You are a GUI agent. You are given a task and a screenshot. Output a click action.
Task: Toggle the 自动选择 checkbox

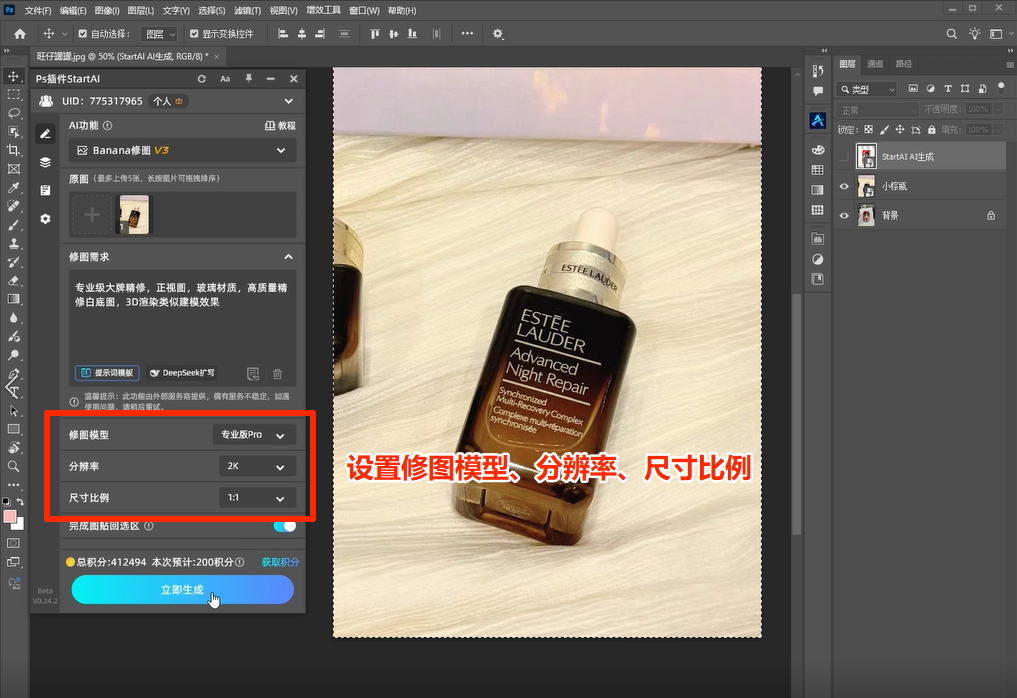pos(82,34)
